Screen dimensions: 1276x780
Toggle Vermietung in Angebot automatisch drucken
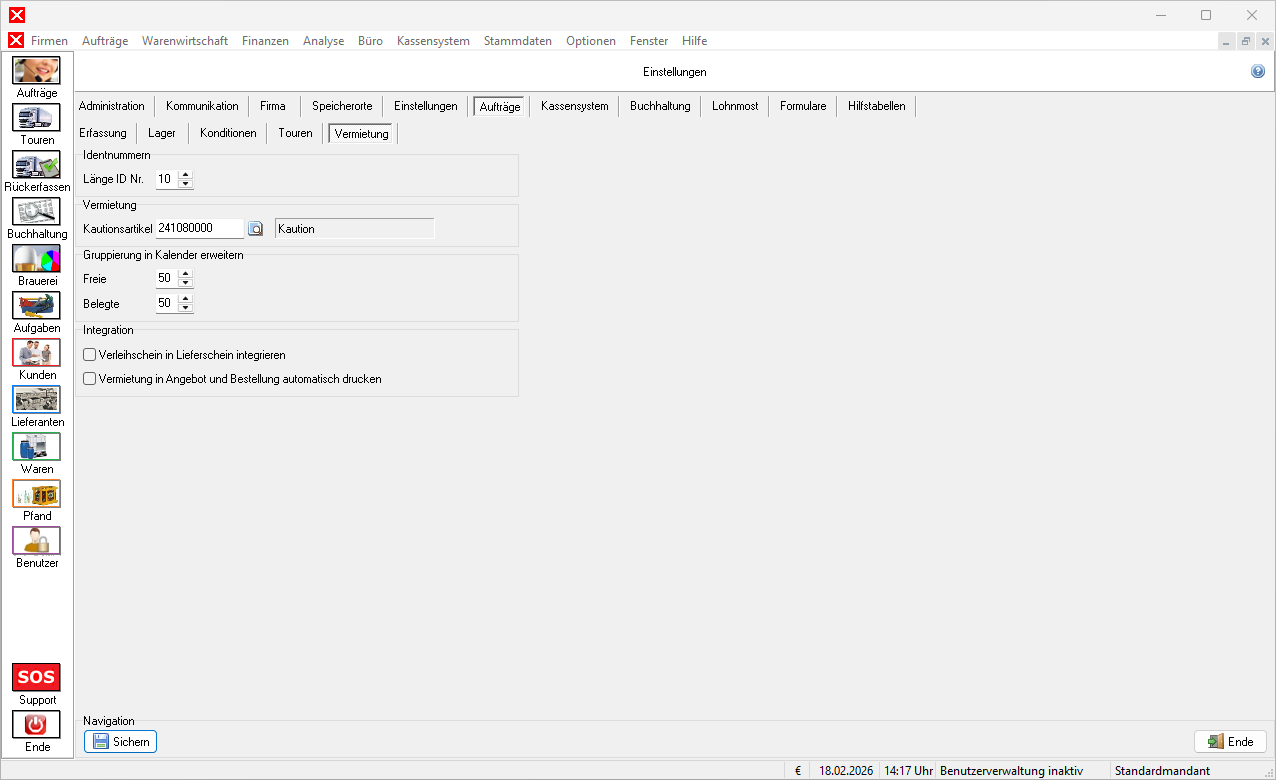click(90, 379)
